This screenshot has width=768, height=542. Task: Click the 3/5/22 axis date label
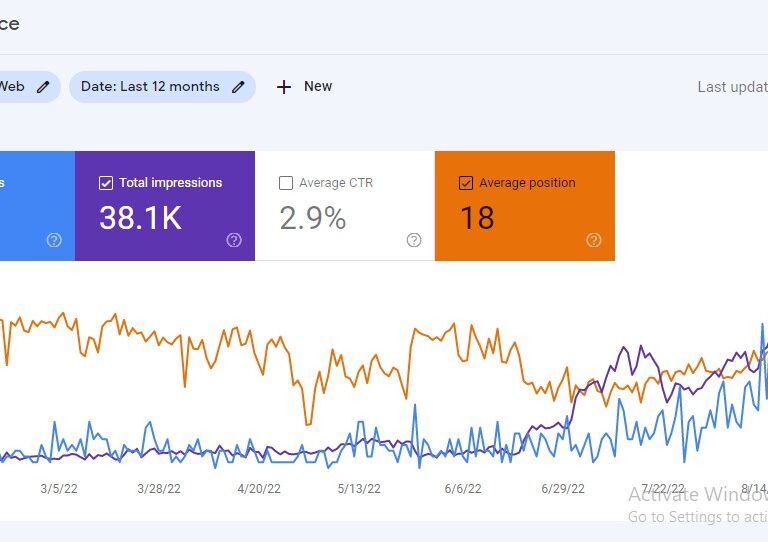[59, 489]
